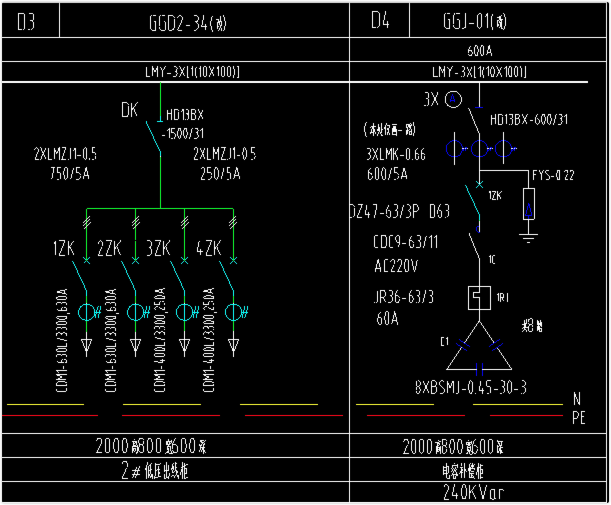Screen dimensions: 611x505
Task: Click the 750/5A transformer ratio text
Action: [70, 173]
